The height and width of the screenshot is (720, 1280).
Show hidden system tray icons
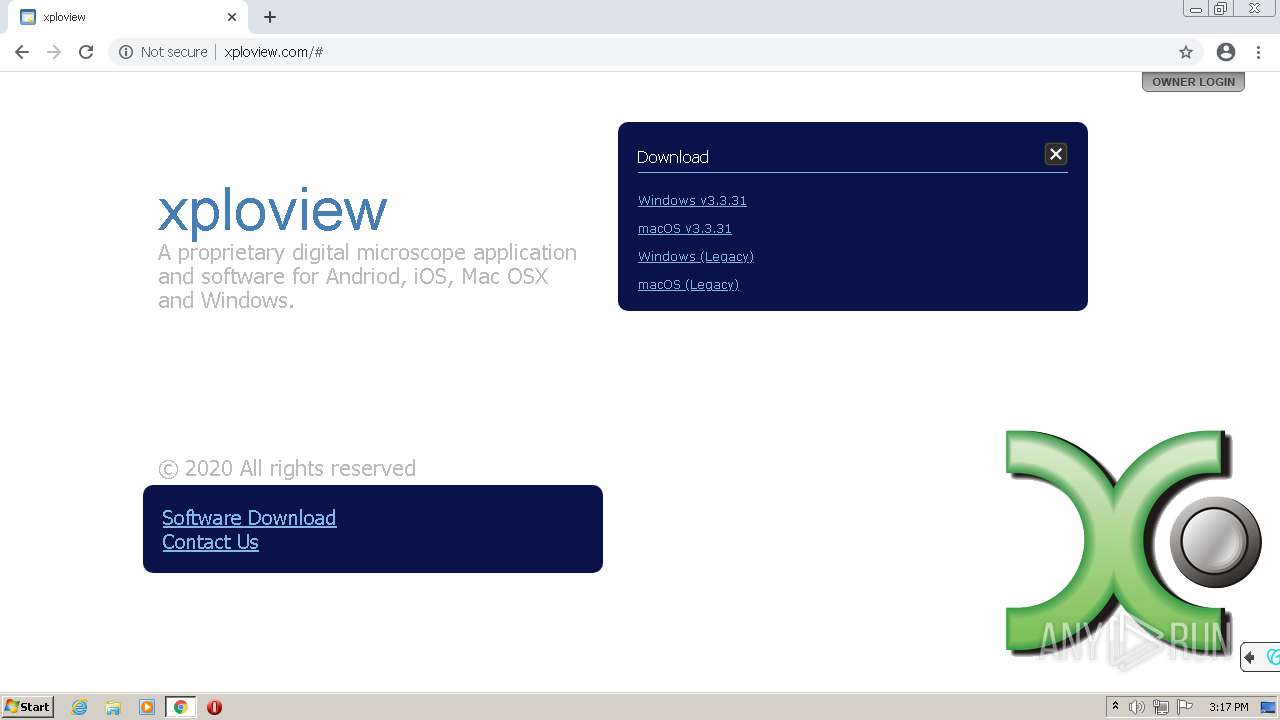pyautogui.click(x=1115, y=707)
